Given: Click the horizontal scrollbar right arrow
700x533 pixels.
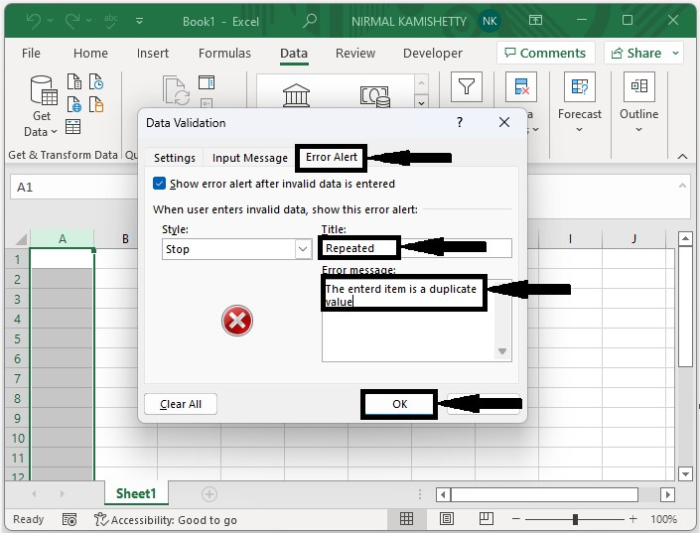Looking at the screenshot, I should (x=667, y=495).
